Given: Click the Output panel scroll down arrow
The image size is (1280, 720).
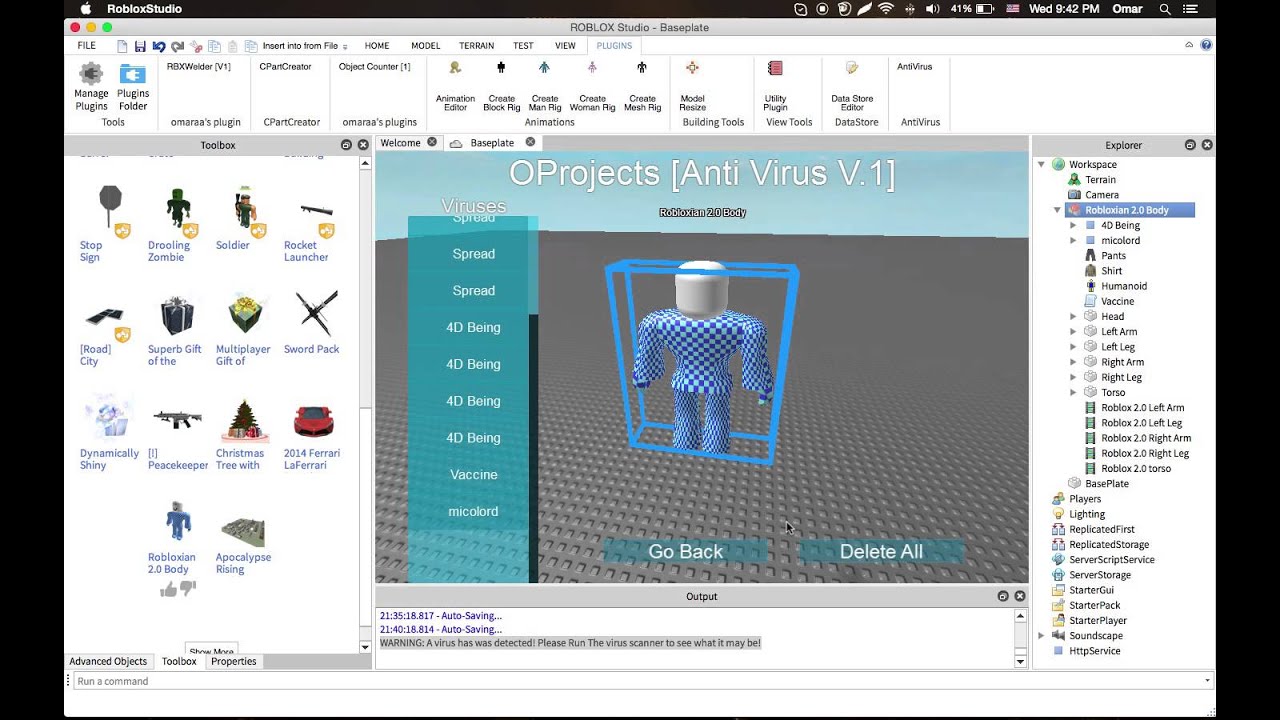Looking at the screenshot, I should pos(1020,662).
